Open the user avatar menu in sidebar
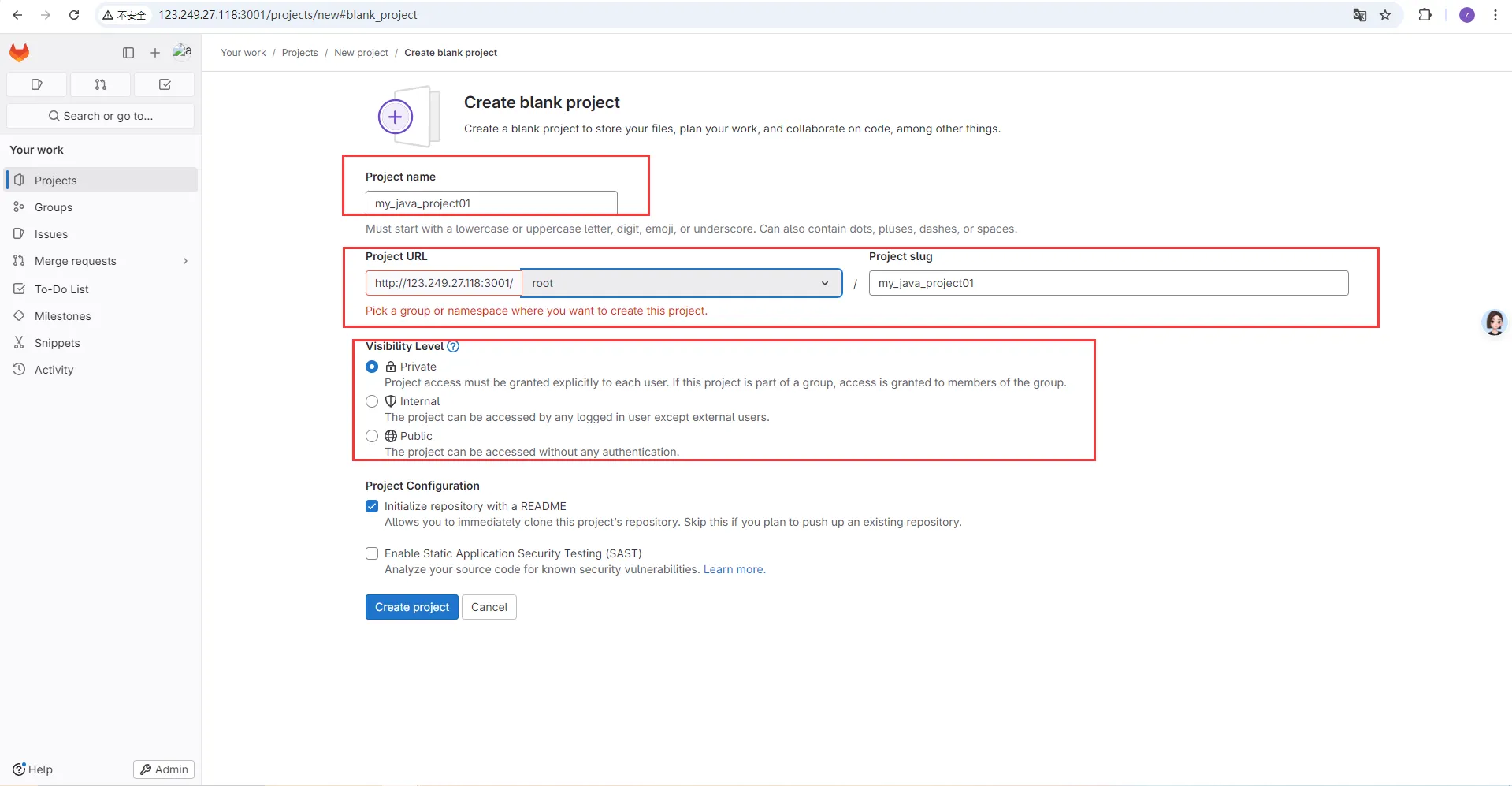The height and width of the screenshot is (786, 1512). (182, 52)
